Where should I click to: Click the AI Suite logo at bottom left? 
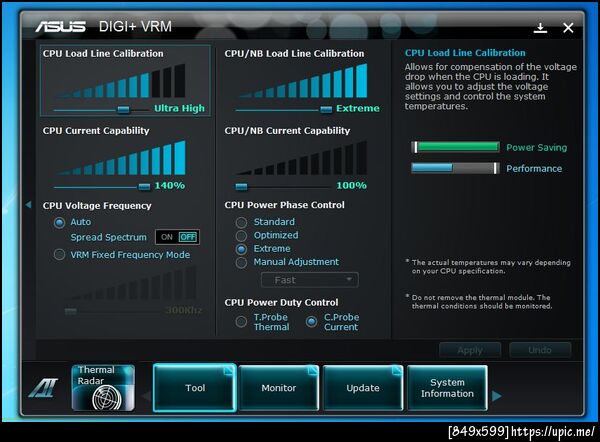(x=43, y=388)
